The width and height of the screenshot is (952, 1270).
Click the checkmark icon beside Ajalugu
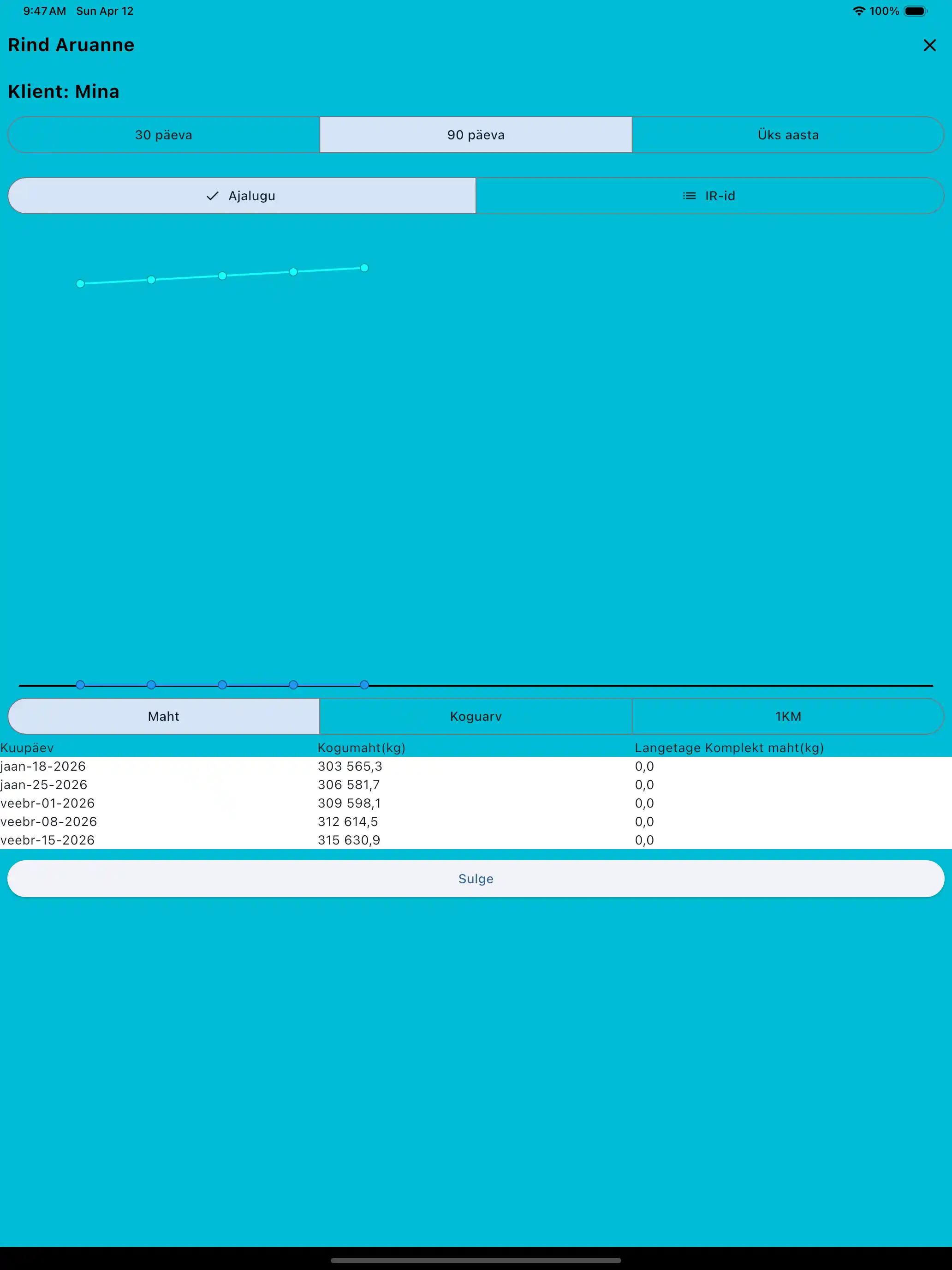(212, 196)
